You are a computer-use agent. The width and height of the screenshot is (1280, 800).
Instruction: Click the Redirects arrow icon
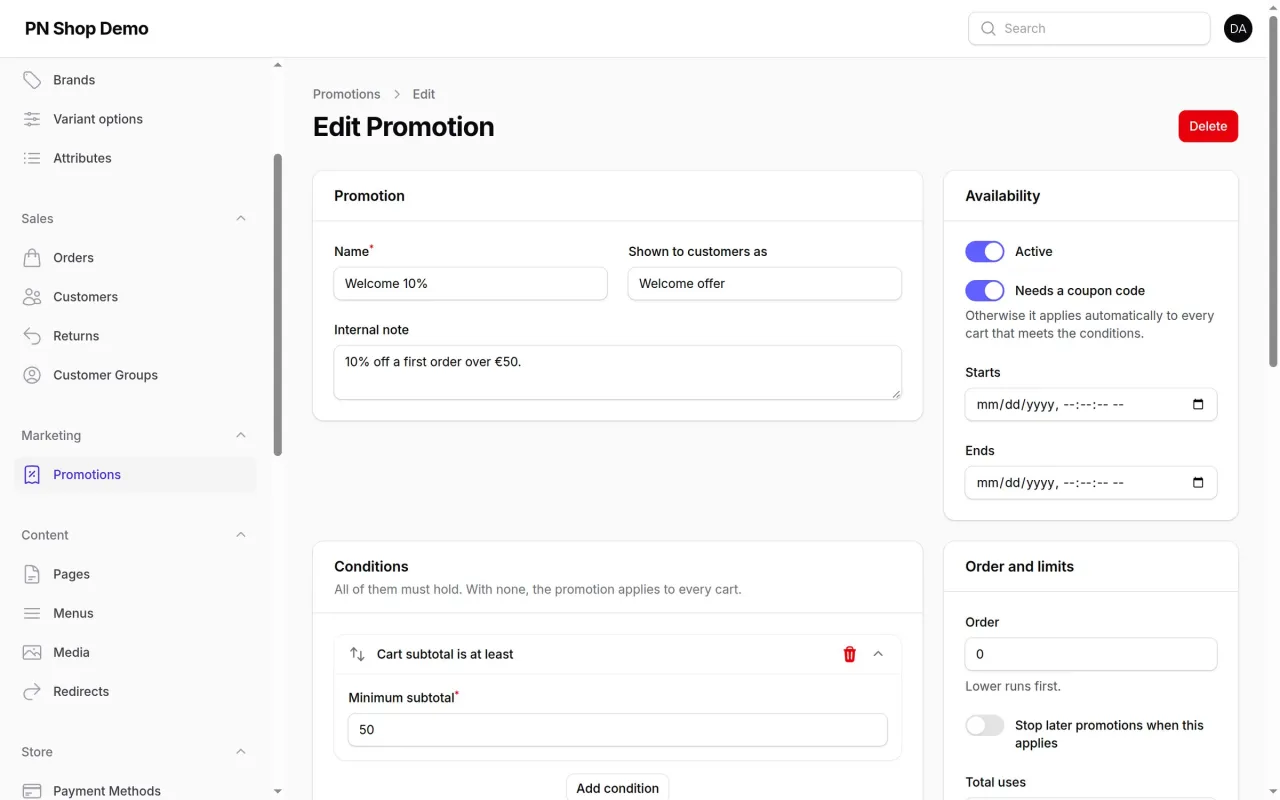coord(32,691)
